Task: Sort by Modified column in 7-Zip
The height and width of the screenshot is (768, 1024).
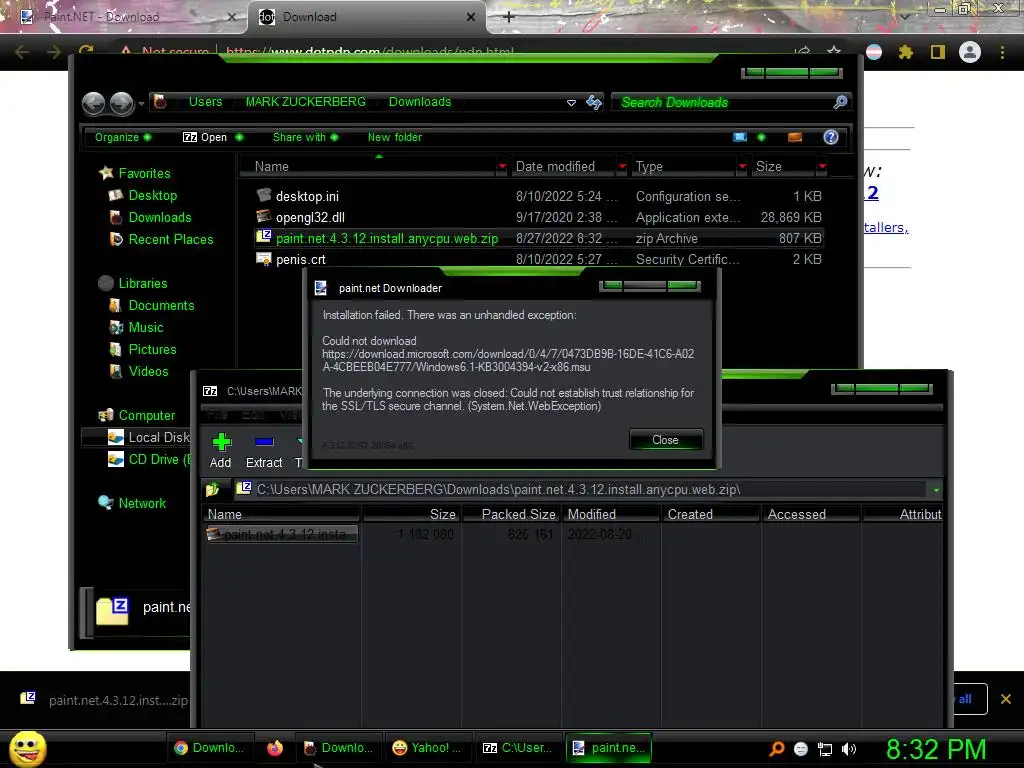Action: (611, 514)
